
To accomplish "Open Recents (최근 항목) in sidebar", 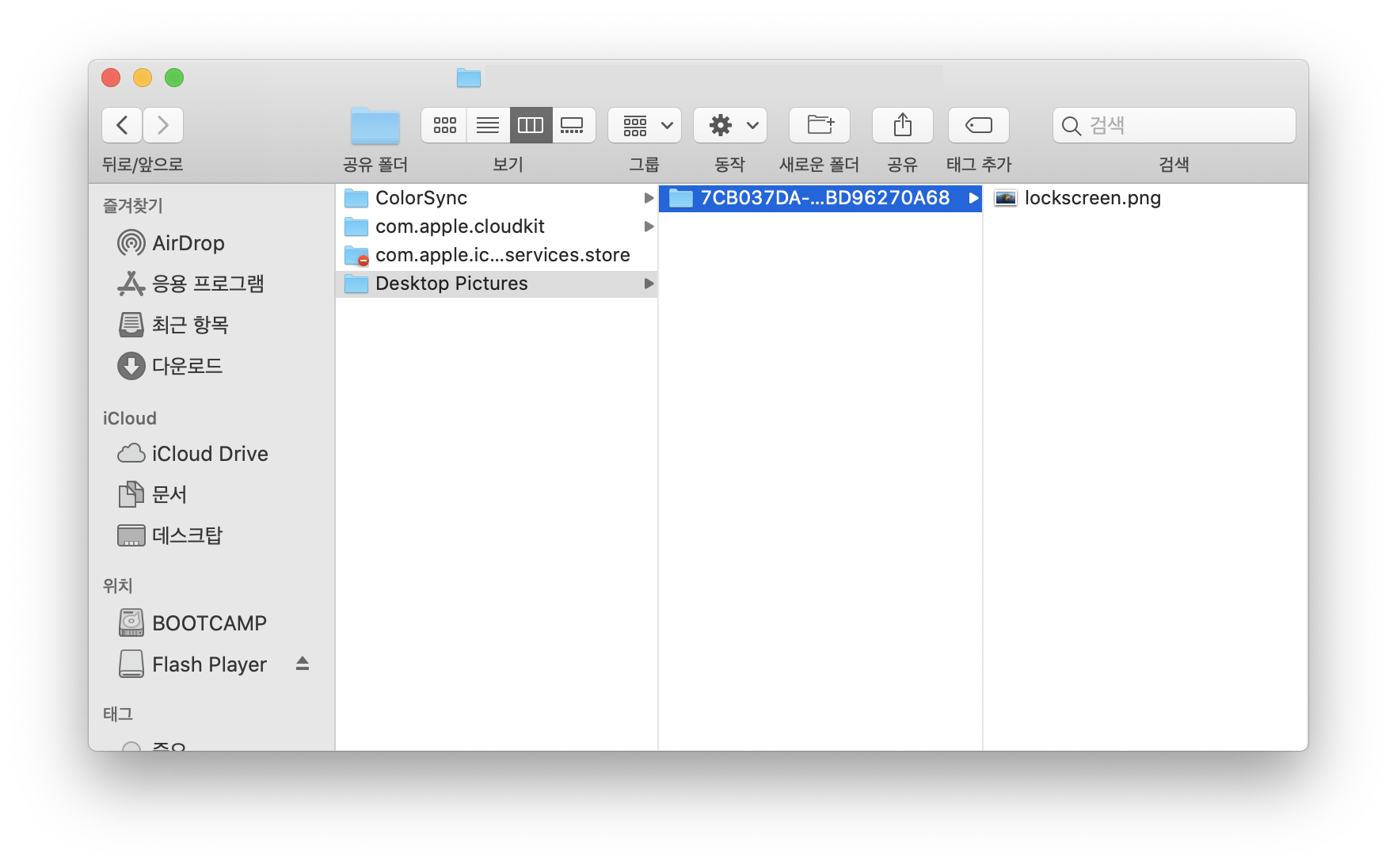I will (x=173, y=325).
